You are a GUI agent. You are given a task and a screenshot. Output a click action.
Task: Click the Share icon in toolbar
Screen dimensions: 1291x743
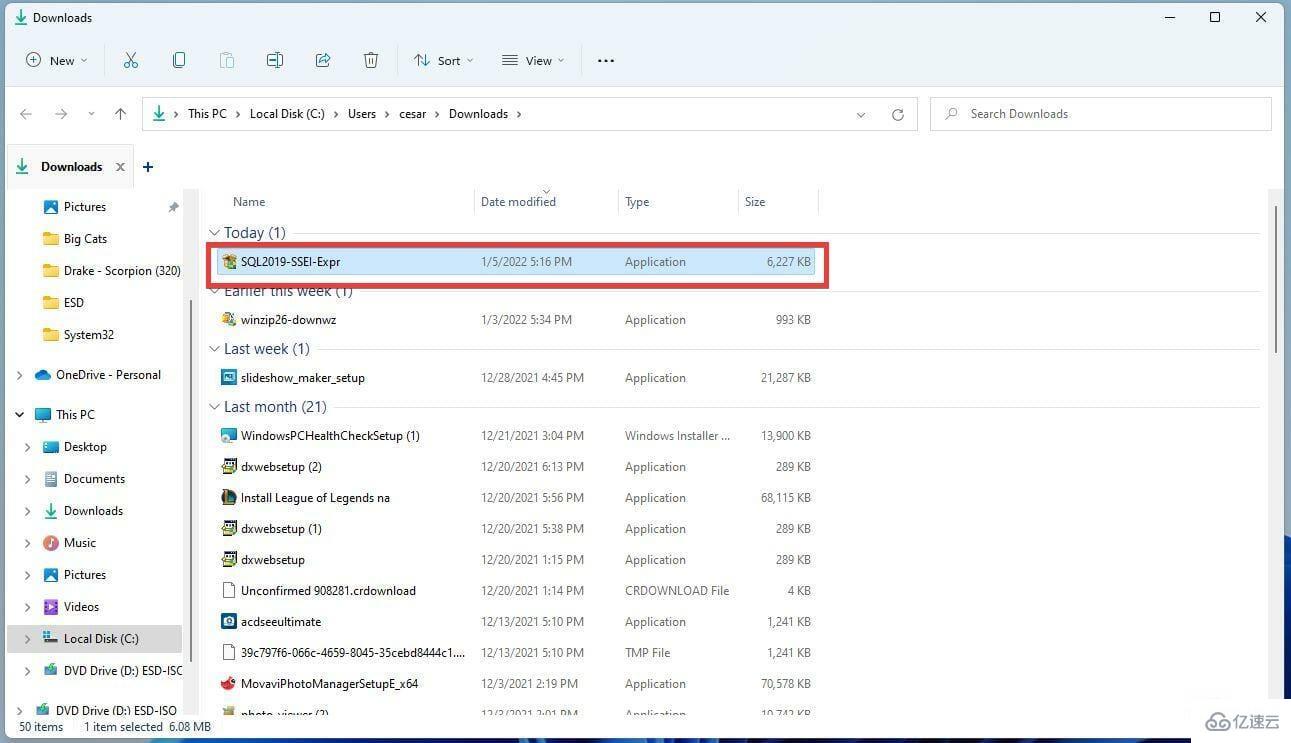click(x=323, y=60)
